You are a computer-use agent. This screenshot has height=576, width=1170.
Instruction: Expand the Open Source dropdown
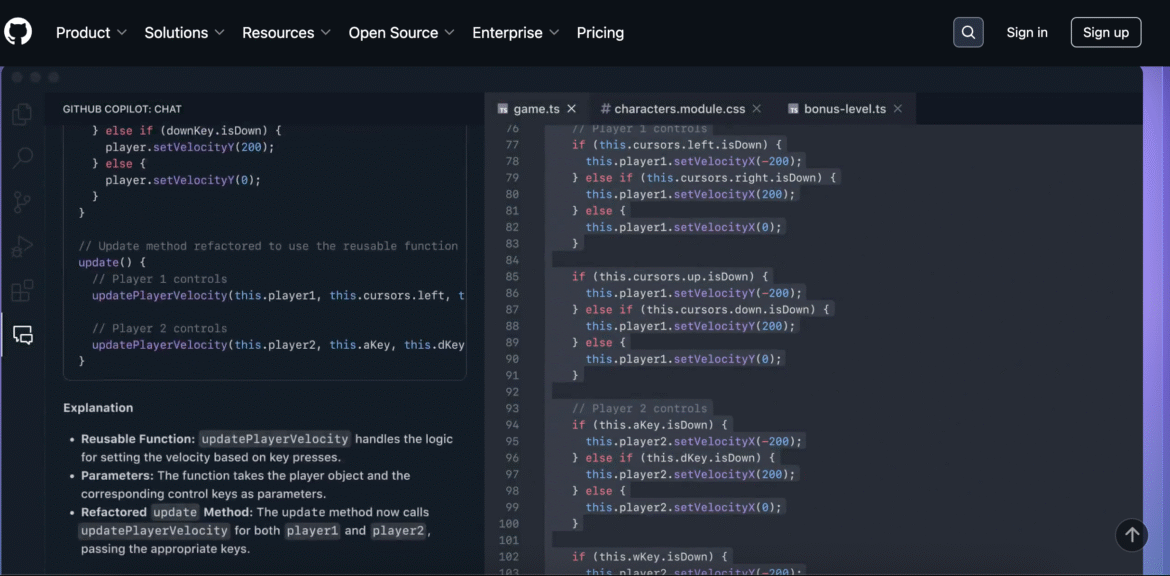tap(401, 32)
